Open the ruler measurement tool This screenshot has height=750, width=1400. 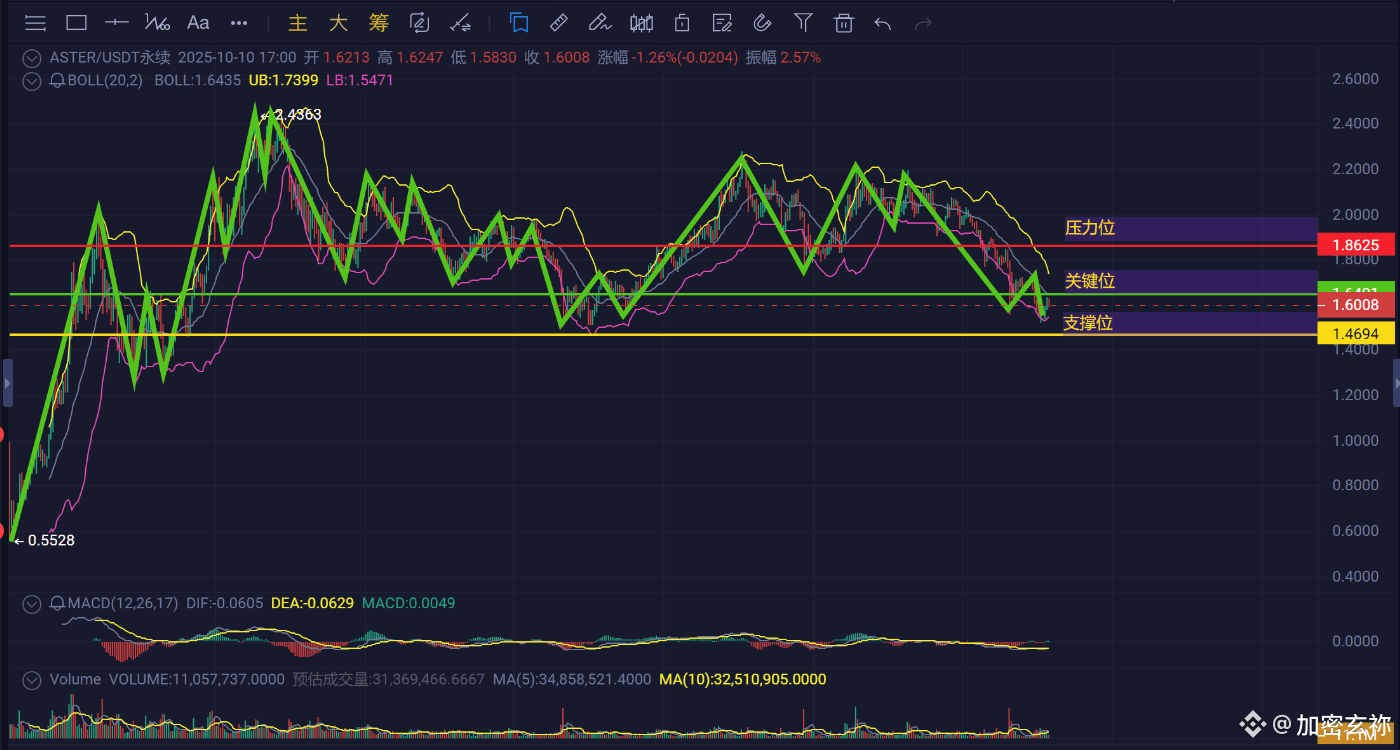559,22
